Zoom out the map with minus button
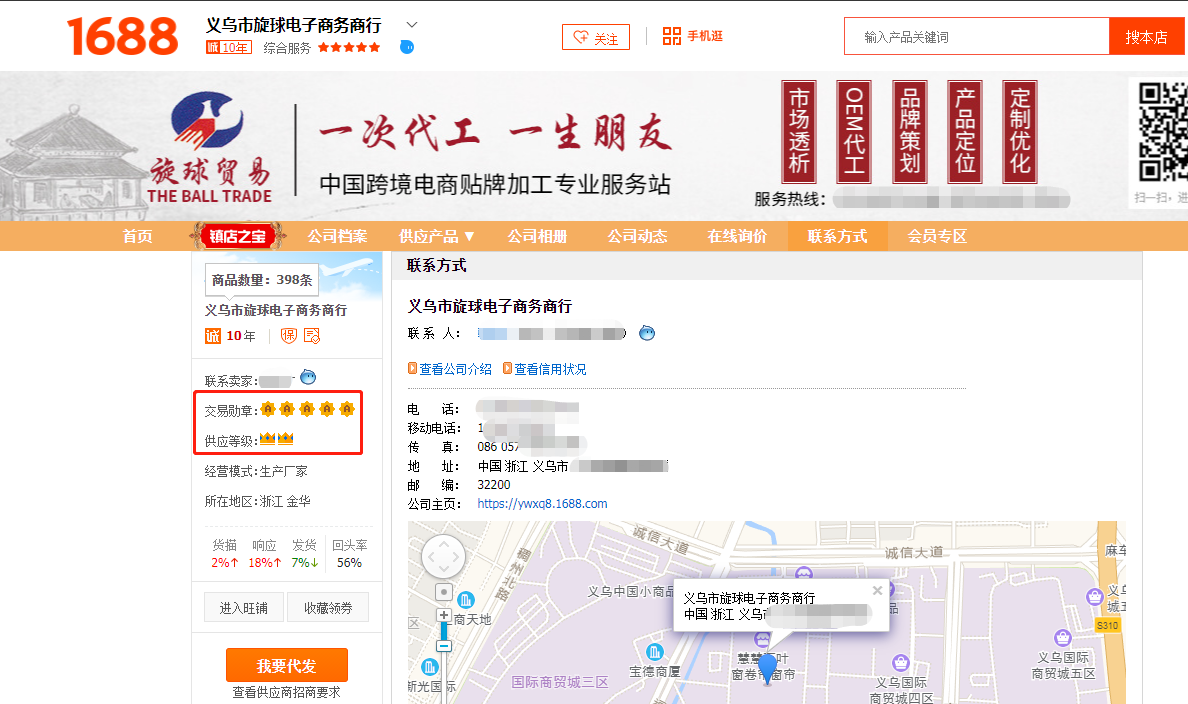 [x=444, y=646]
